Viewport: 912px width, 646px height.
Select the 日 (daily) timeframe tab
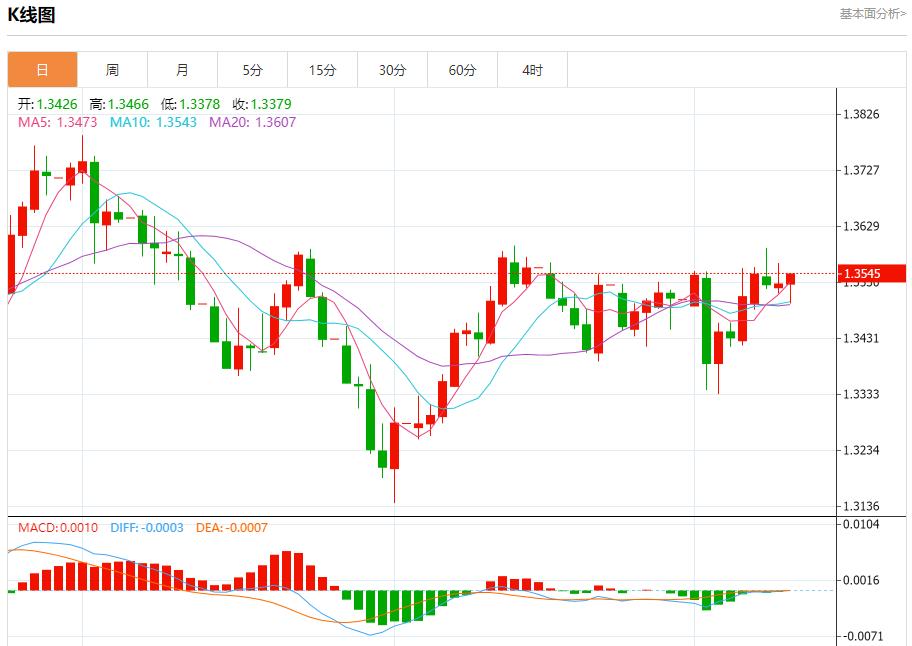point(42,69)
